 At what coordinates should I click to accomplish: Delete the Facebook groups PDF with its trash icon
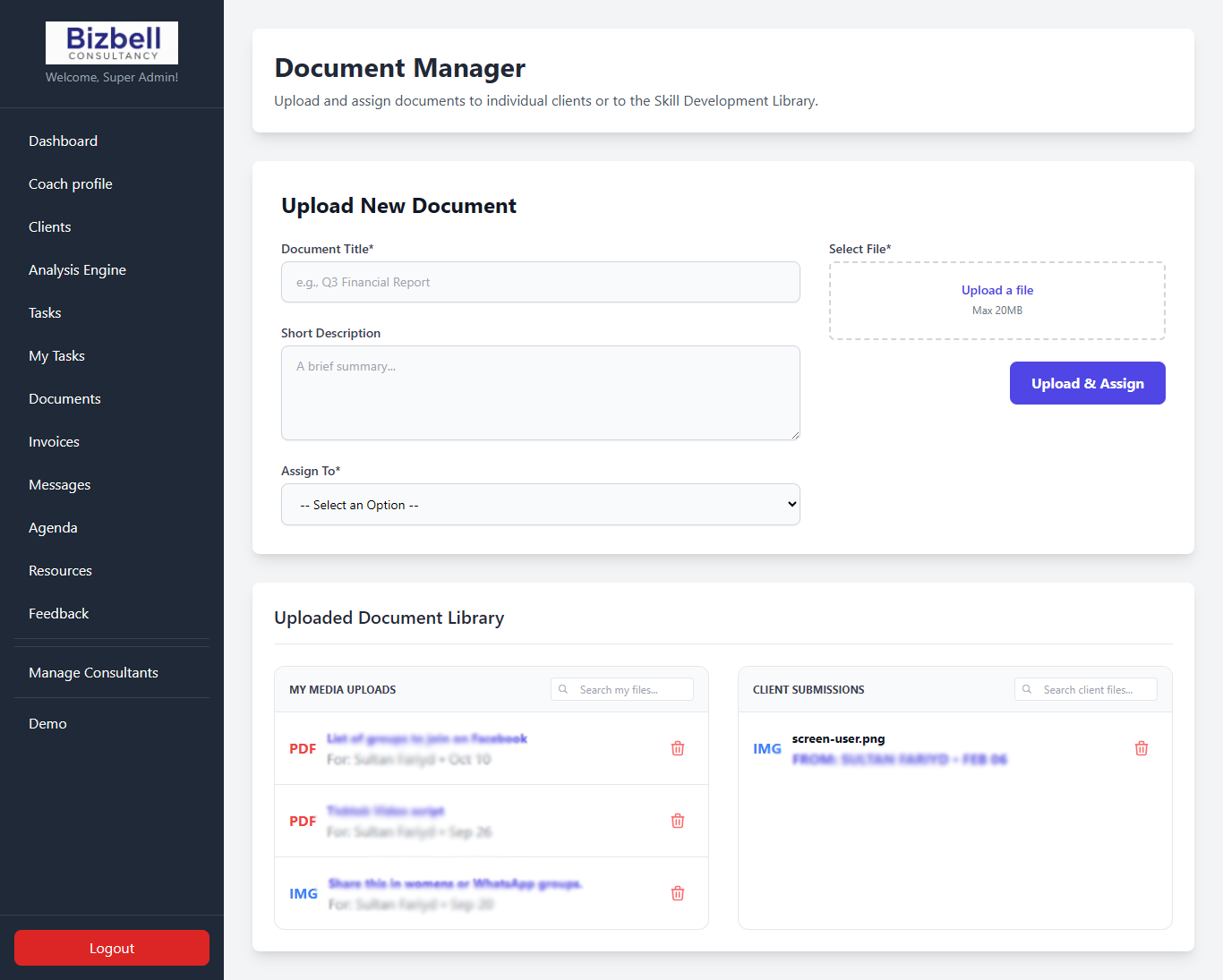(678, 748)
